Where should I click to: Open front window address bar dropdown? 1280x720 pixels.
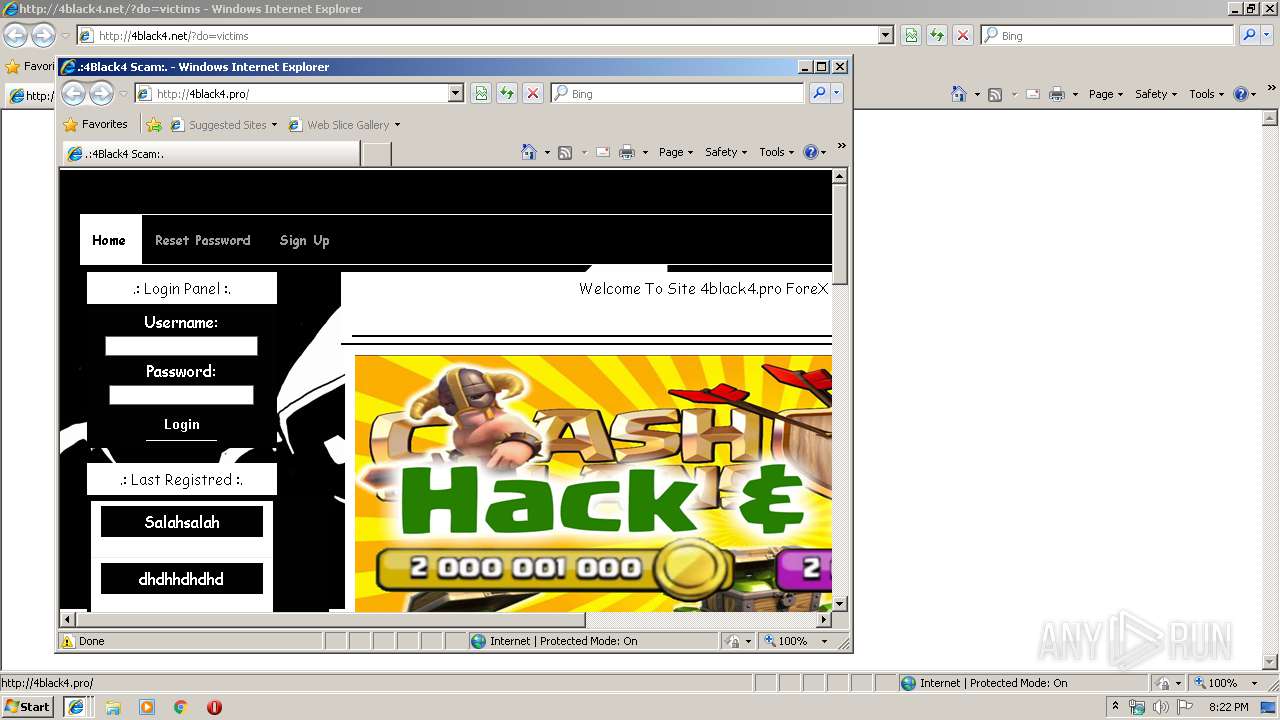456,93
